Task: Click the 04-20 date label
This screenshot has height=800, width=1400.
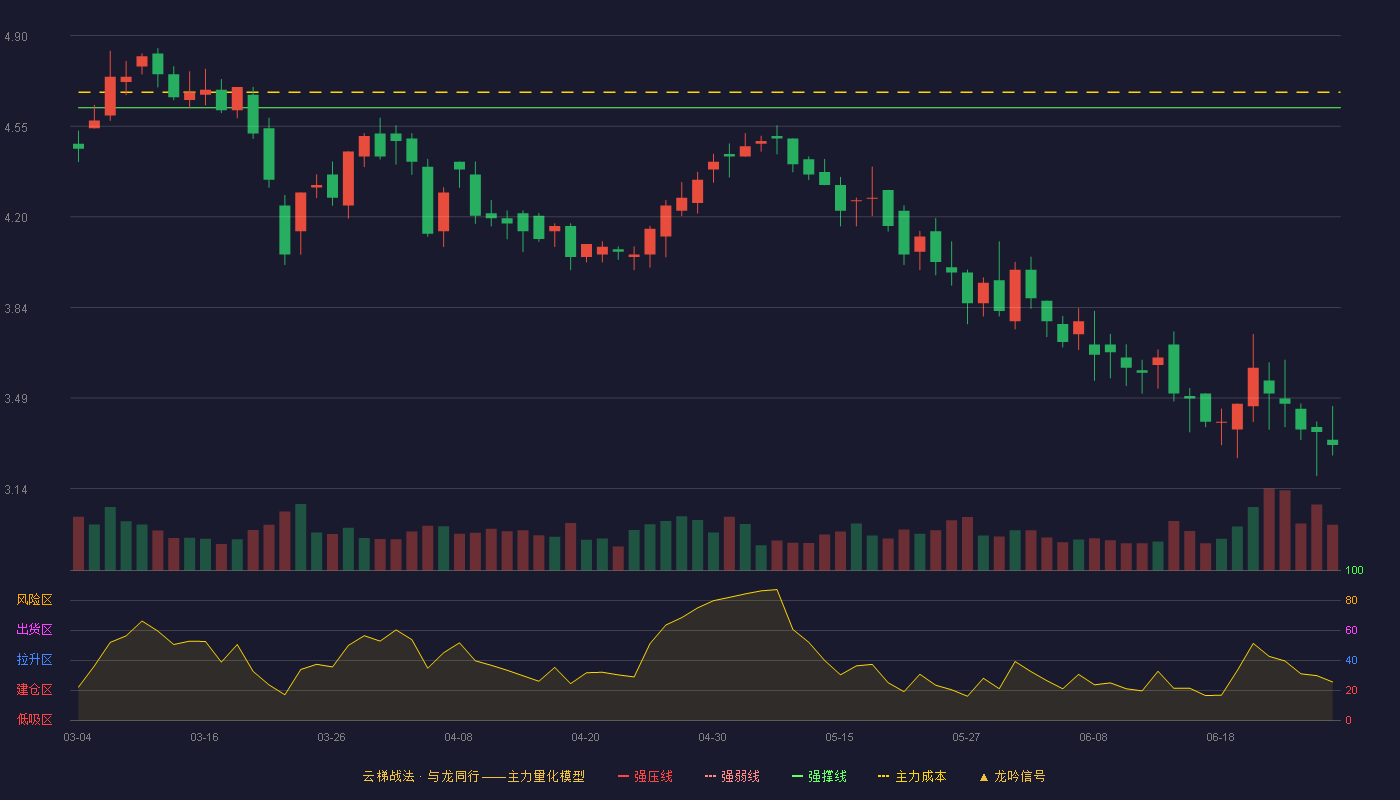Action: (x=585, y=737)
